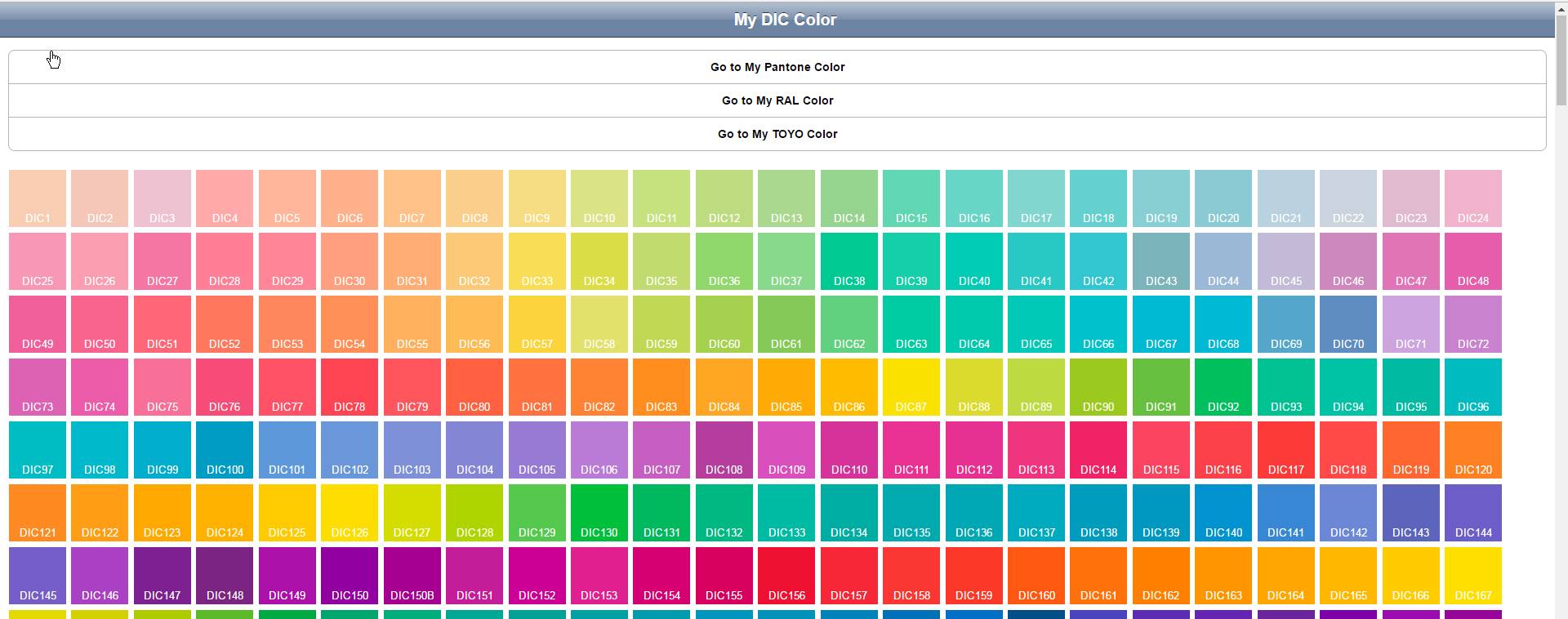Choose the DIC61 green swatch
Viewport: 1568px width, 619px height.
(x=786, y=324)
